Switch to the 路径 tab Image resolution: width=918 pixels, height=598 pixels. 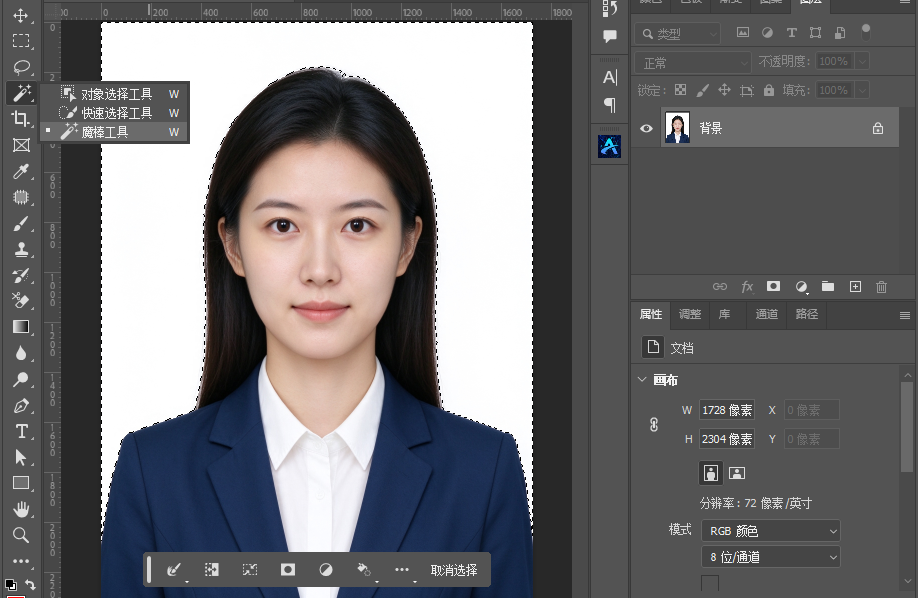coord(806,315)
